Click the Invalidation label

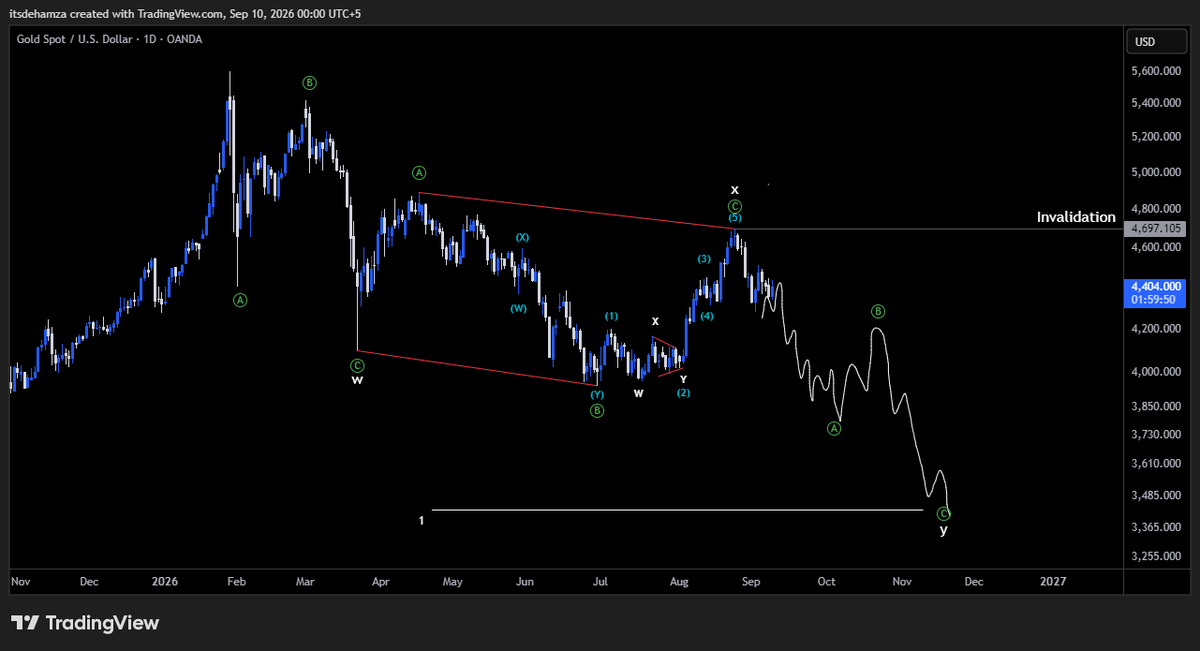(1076, 217)
